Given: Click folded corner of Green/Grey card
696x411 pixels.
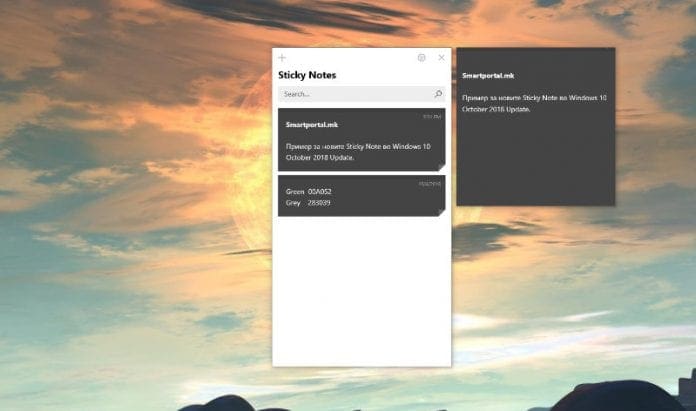Looking at the screenshot, I should click(x=440, y=212).
